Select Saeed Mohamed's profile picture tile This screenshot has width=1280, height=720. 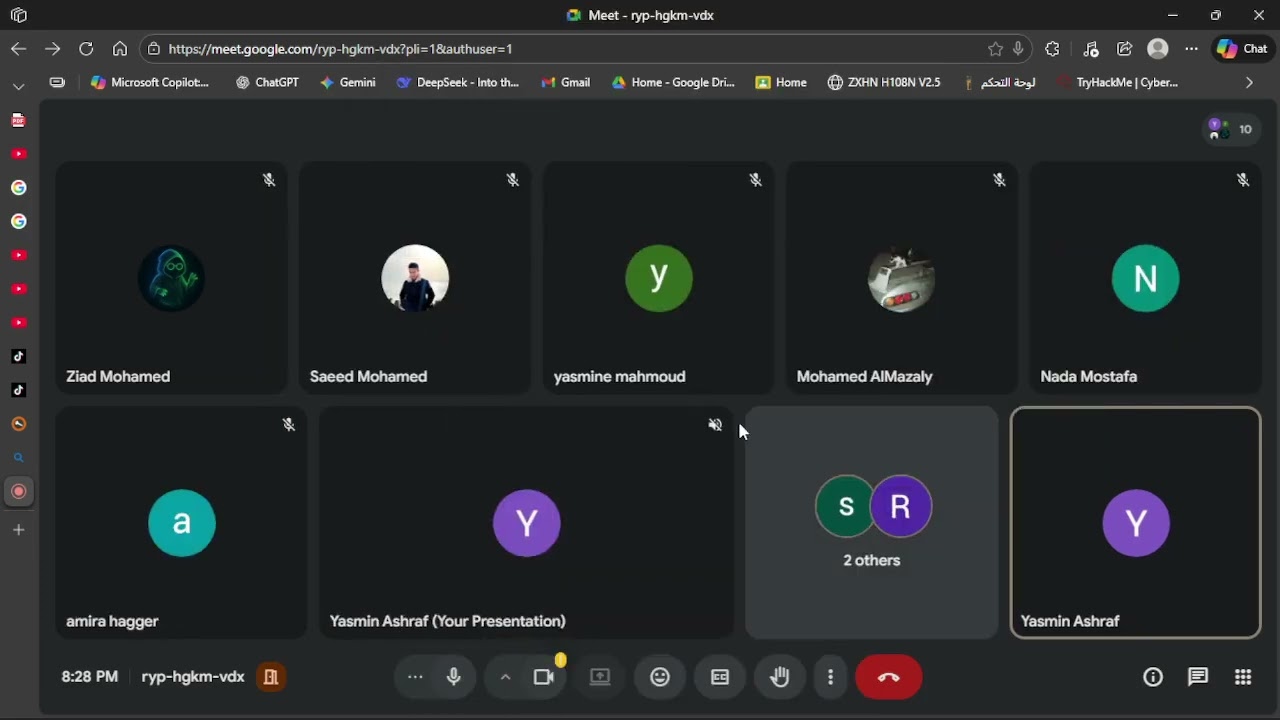click(415, 278)
